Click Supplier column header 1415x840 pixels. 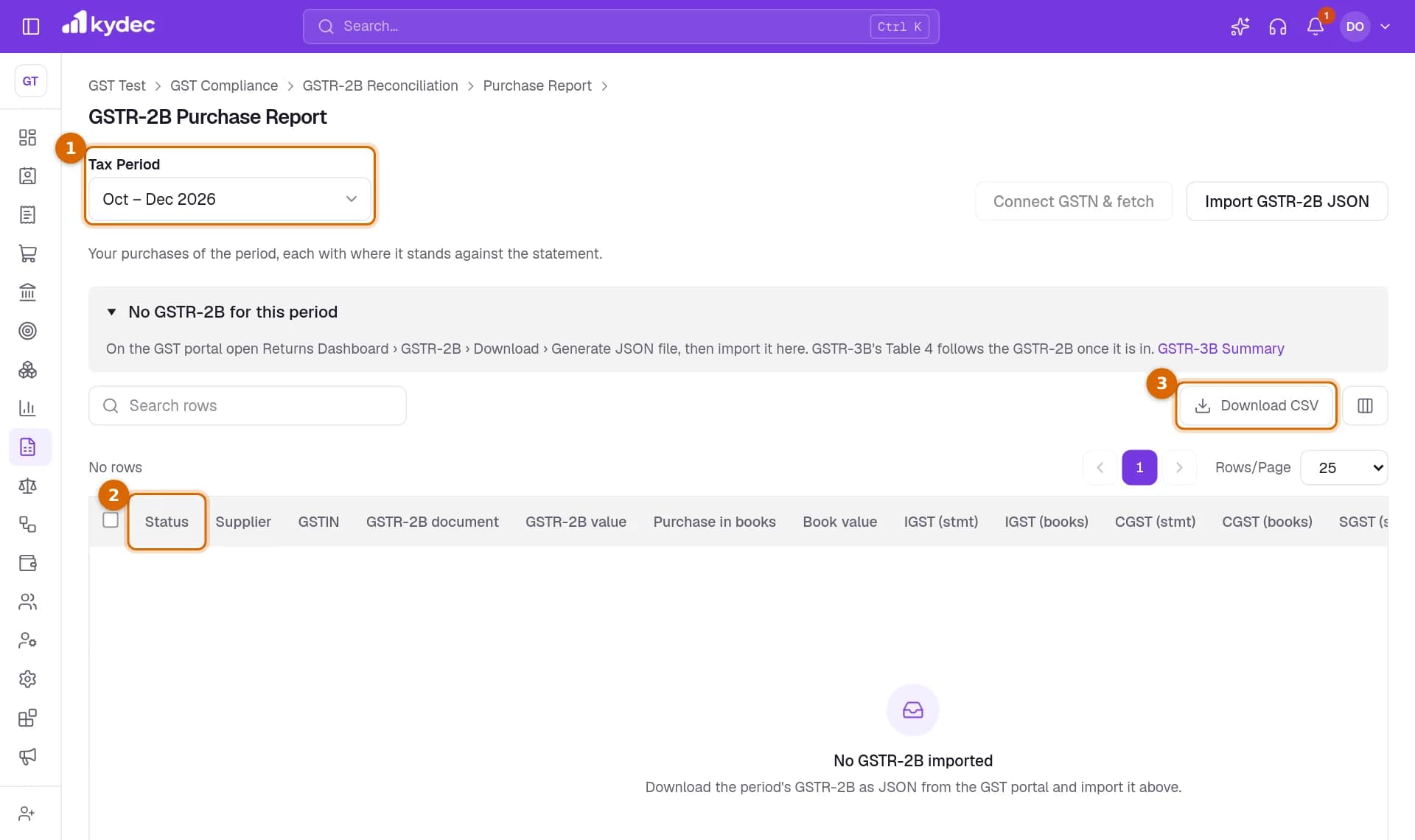[243, 522]
